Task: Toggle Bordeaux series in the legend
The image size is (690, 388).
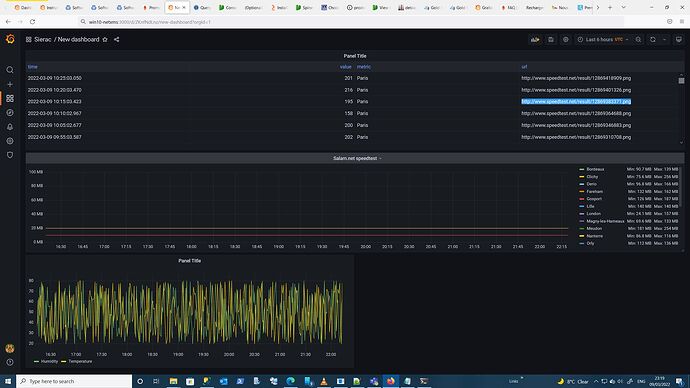Action: coord(595,169)
